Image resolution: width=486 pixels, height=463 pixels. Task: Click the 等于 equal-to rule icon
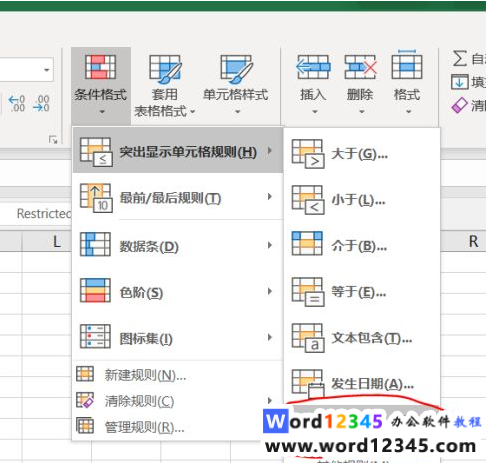point(308,292)
